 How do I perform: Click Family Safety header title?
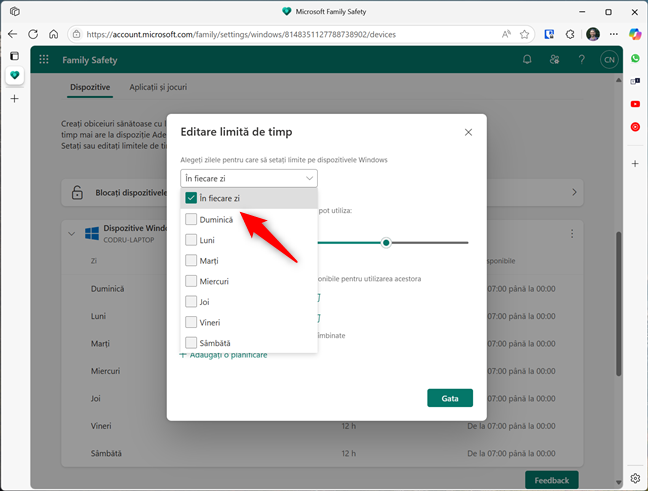(x=90, y=60)
